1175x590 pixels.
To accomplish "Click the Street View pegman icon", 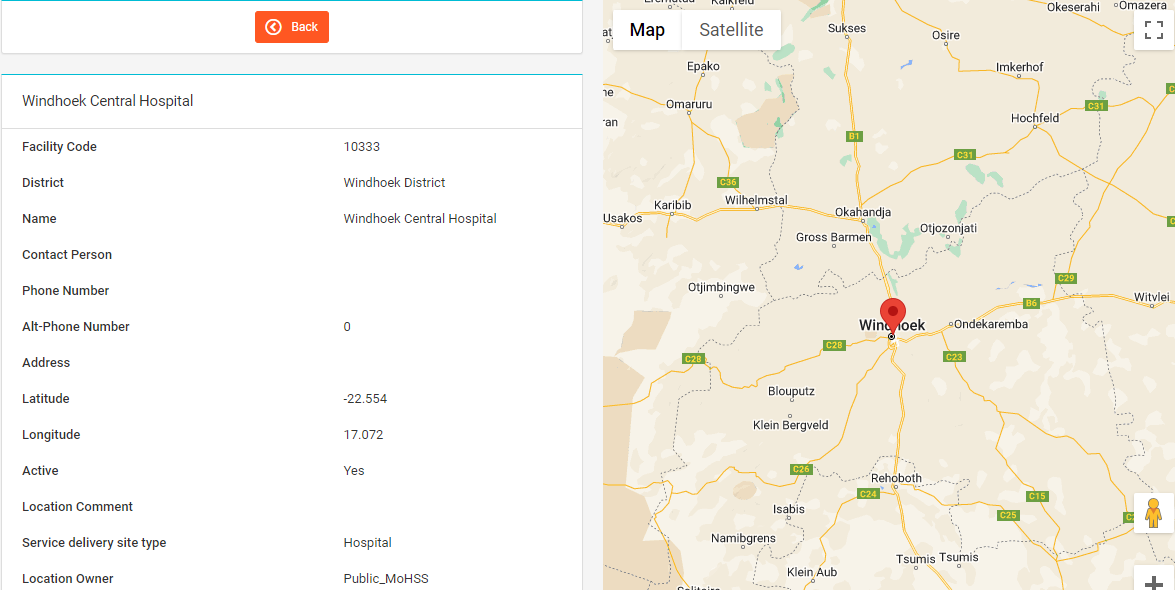I will point(1153,512).
